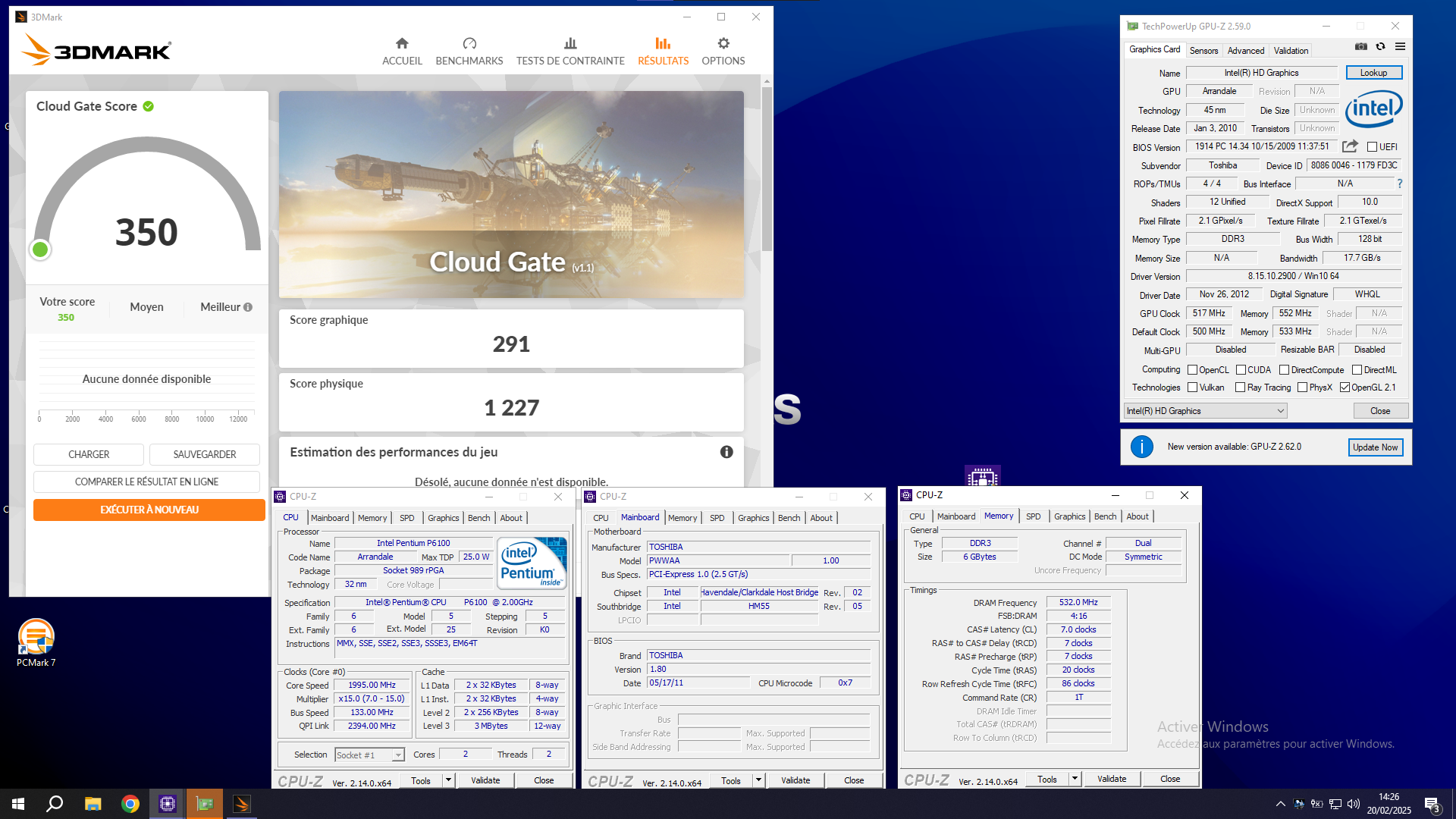
Task: Click the scroll-up arrow of the 3DMark scrollbar
Action: pyautogui.click(x=767, y=80)
